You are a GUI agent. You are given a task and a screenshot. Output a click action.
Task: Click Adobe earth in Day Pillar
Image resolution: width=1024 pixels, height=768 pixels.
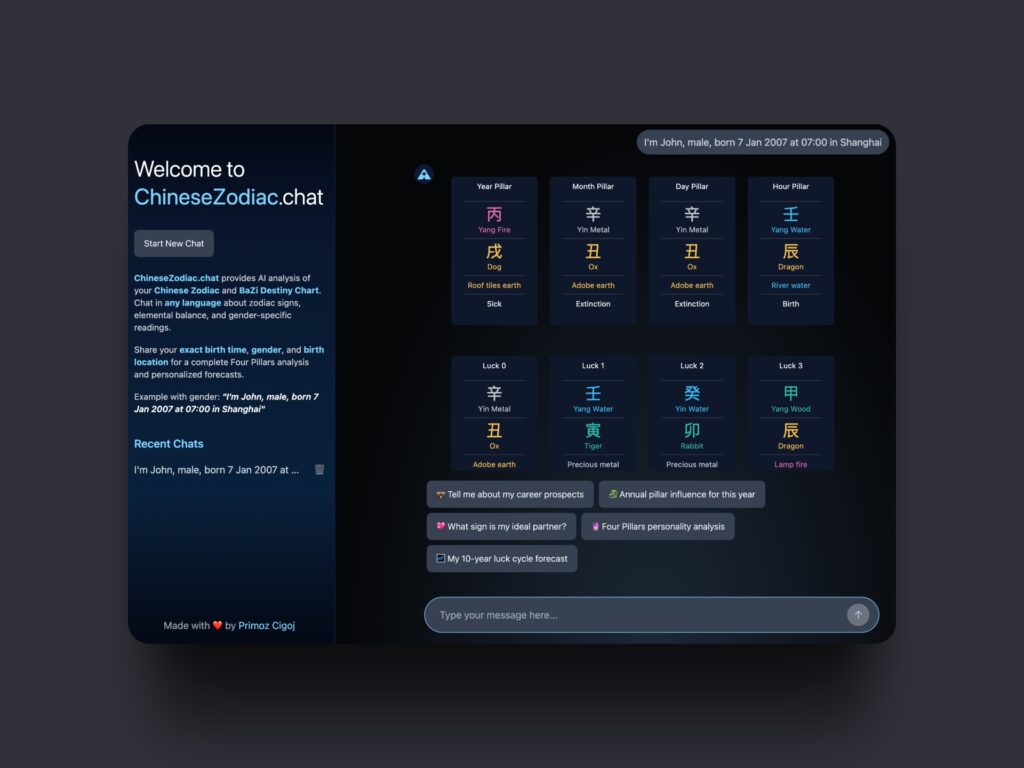point(692,285)
